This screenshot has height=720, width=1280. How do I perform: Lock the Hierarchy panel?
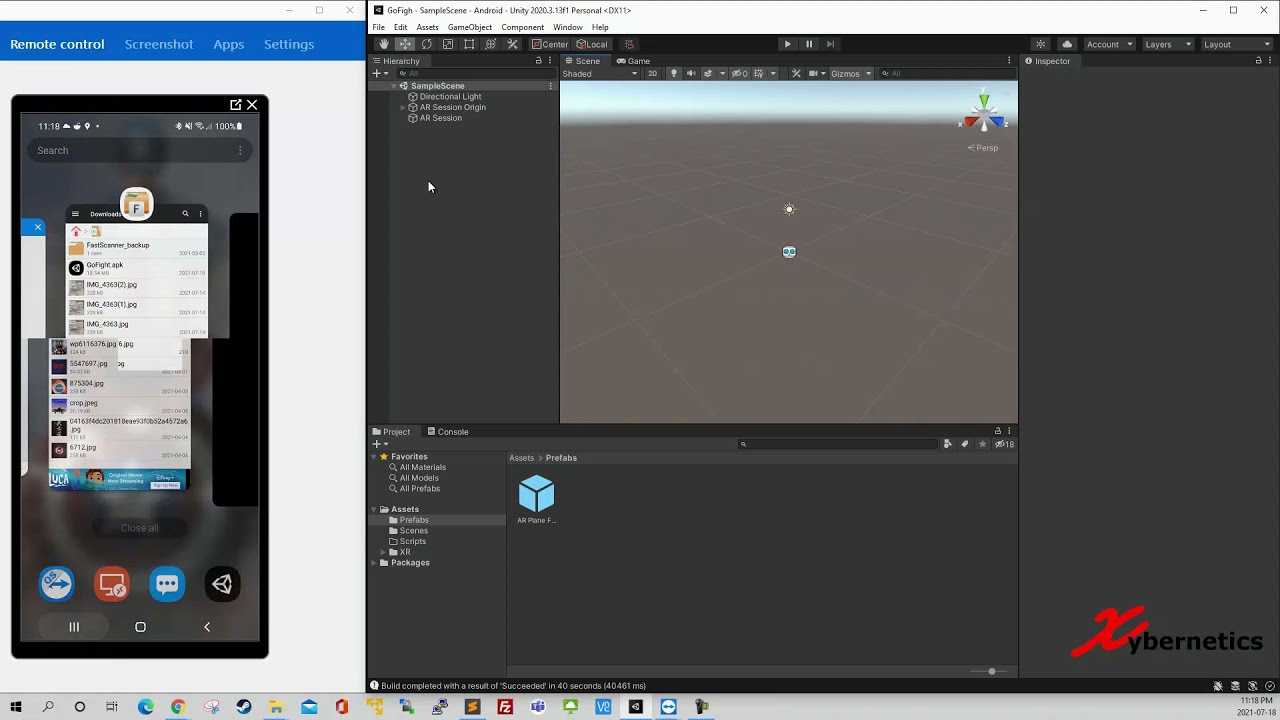click(x=539, y=61)
